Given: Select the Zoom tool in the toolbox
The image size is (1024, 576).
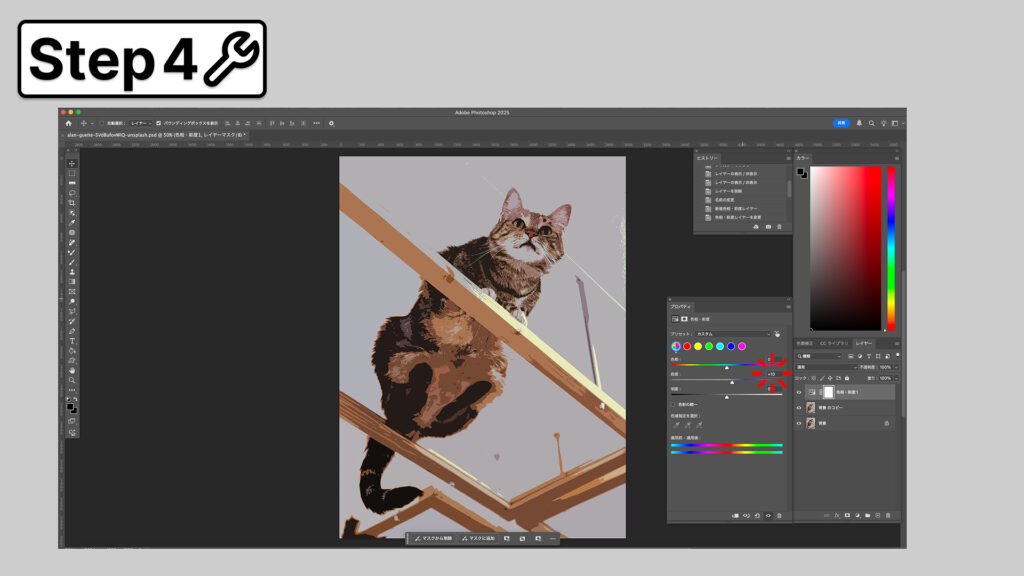Looking at the screenshot, I should point(72,380).
